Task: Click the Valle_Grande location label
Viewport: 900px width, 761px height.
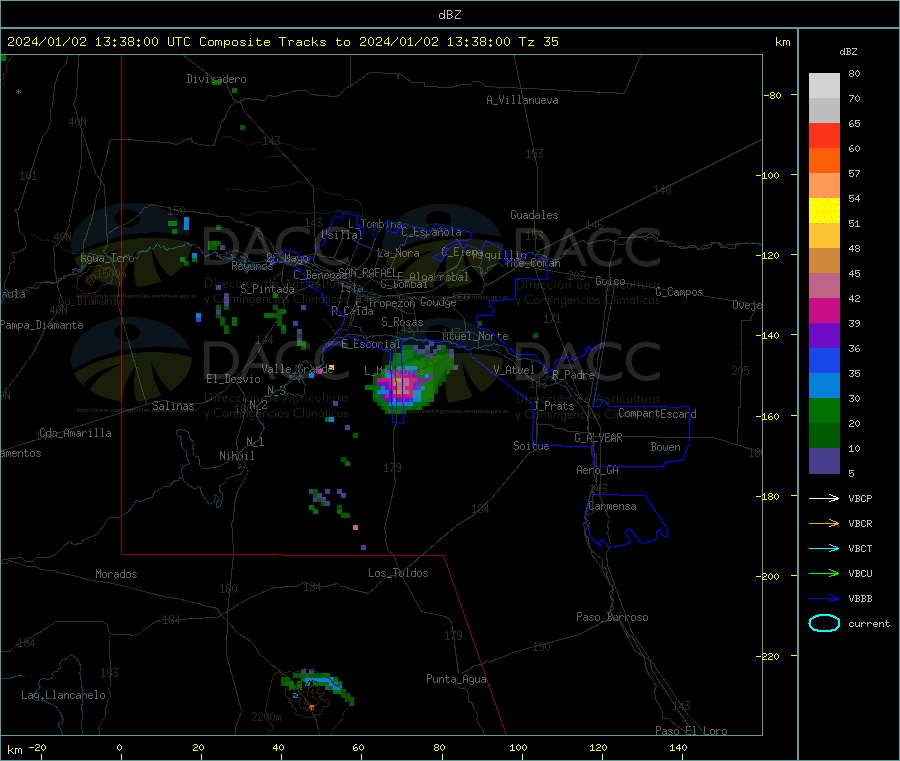Action: pyautogui.click(x=297, y=368)
